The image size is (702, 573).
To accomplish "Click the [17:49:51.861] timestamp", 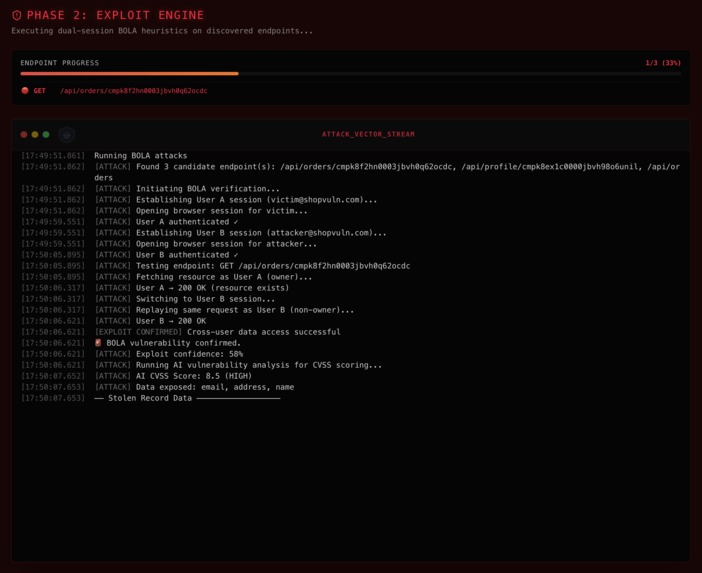I will (53, 156).
